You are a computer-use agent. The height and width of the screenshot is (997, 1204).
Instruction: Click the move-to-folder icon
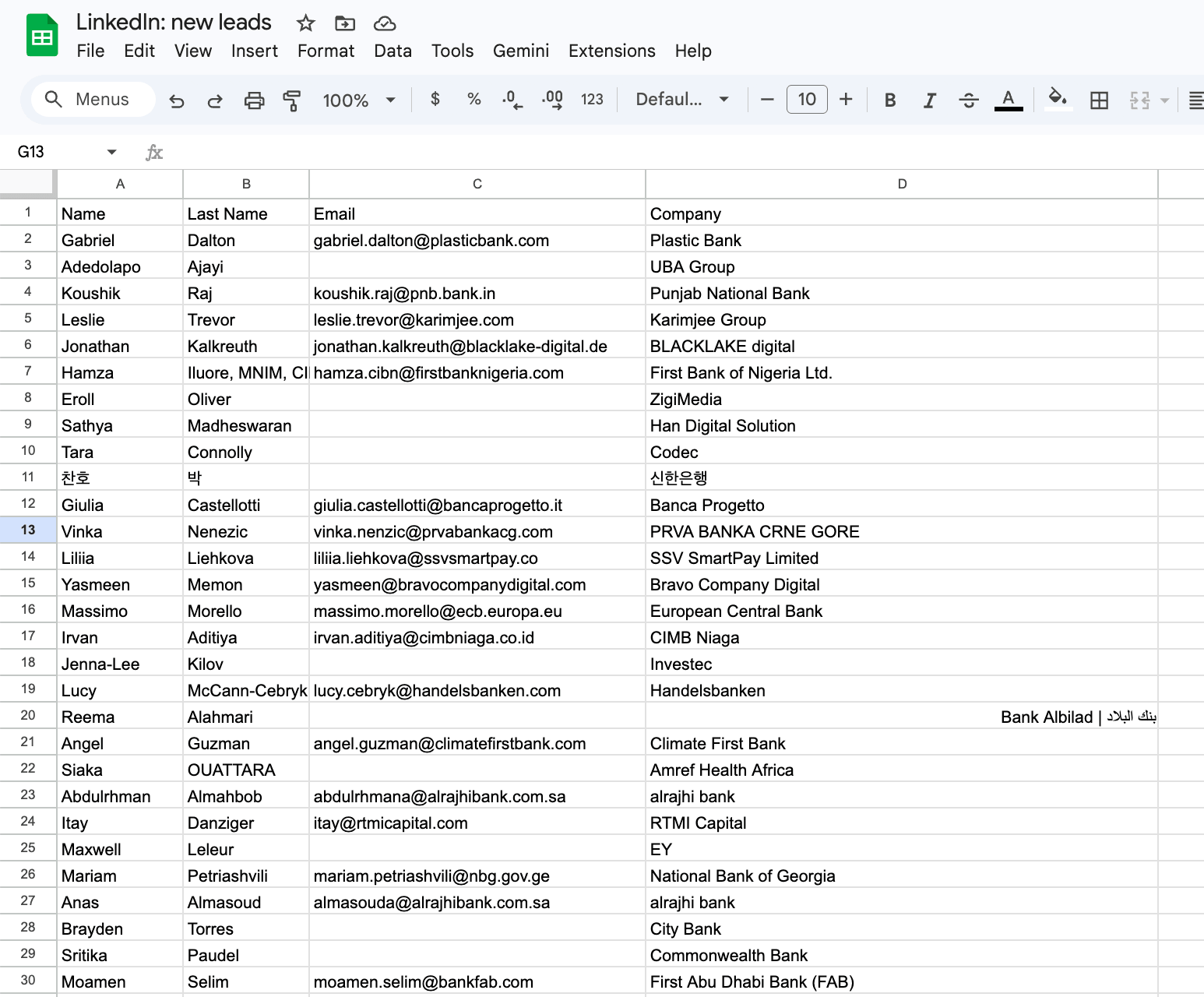point(345,23)
